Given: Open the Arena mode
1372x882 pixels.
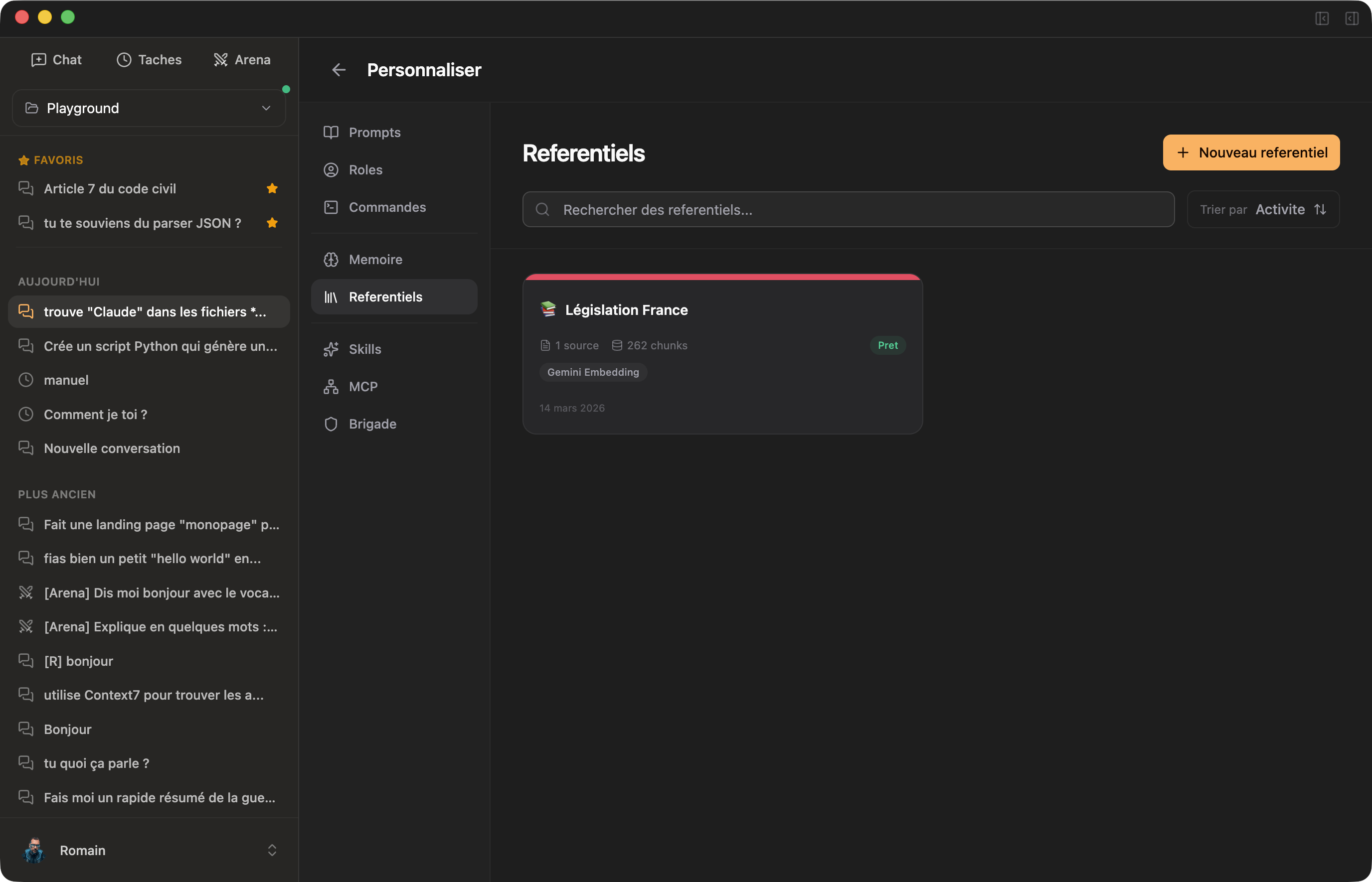Looking at the screenshot, I should point(242,59).
